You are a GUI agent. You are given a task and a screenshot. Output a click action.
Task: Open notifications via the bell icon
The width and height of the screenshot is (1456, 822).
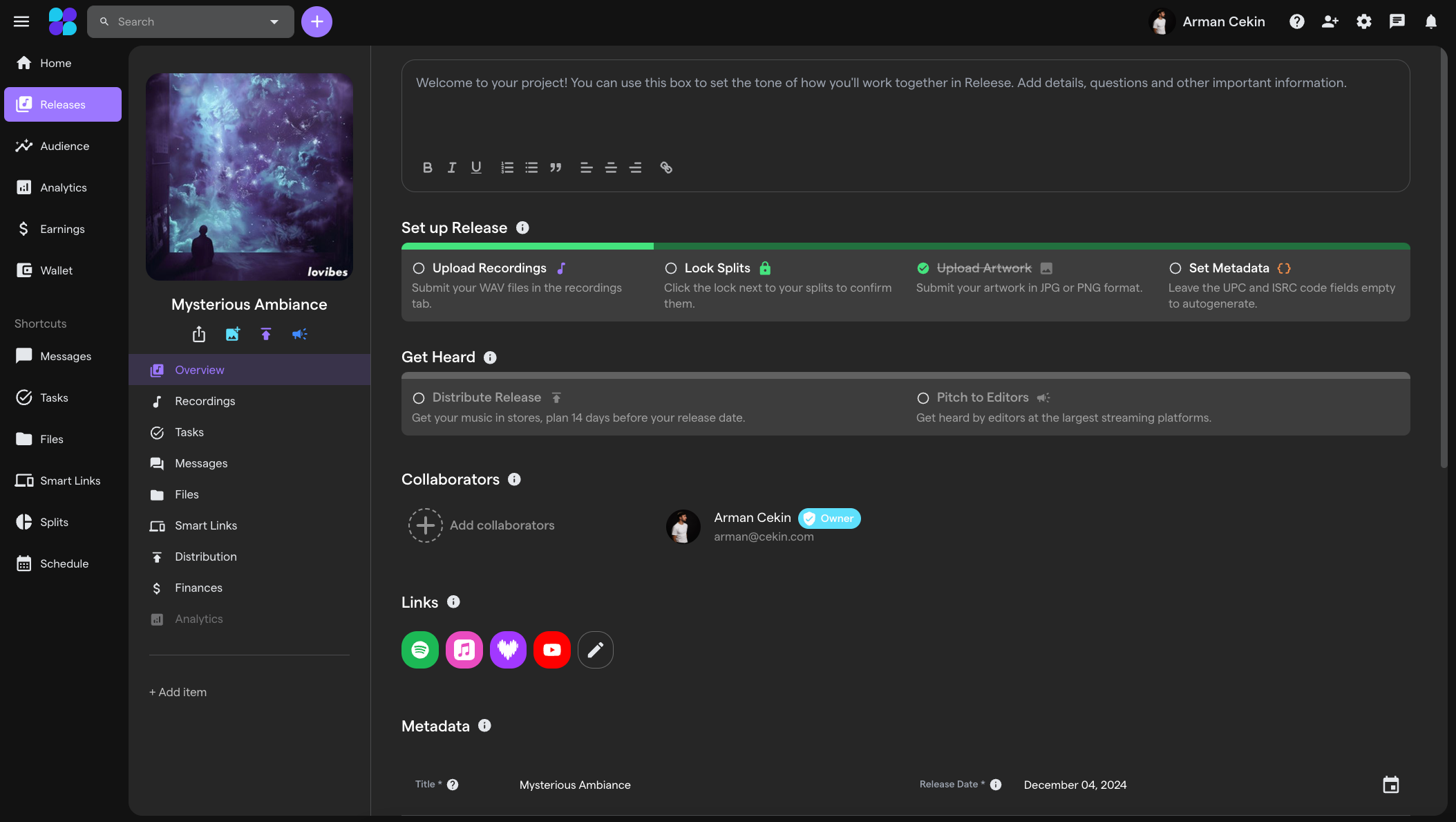tap(1430, 21)
